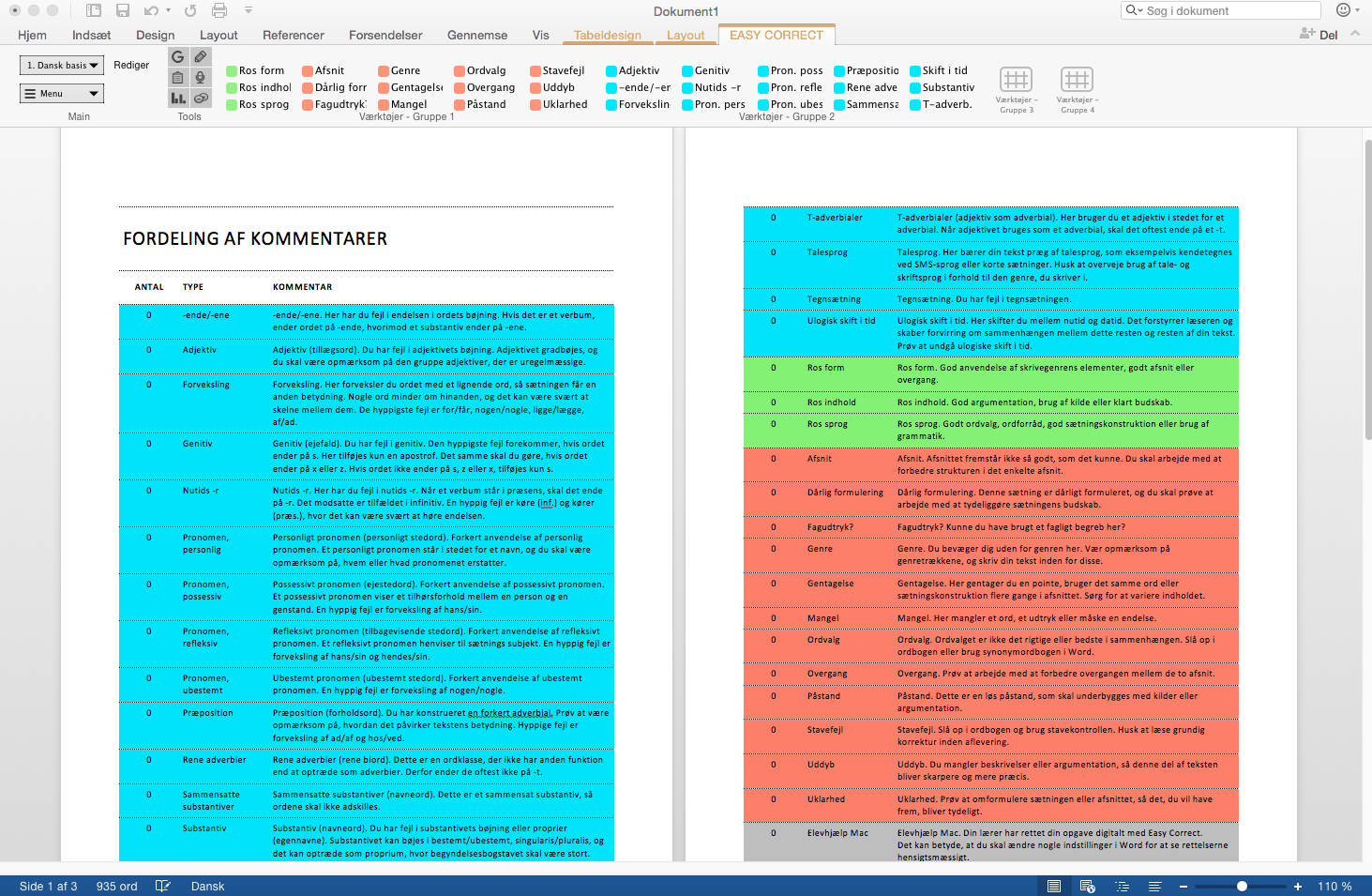1372x896 pixels.
Task: Insert the Adjektiv comment
Action: tap(633, 70)
